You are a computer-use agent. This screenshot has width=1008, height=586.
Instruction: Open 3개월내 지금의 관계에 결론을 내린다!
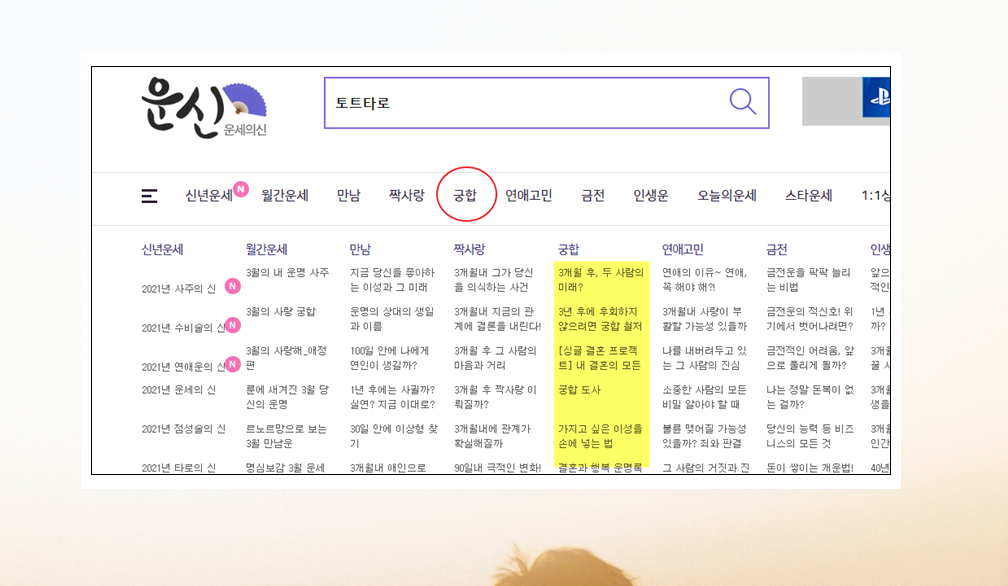498,319
